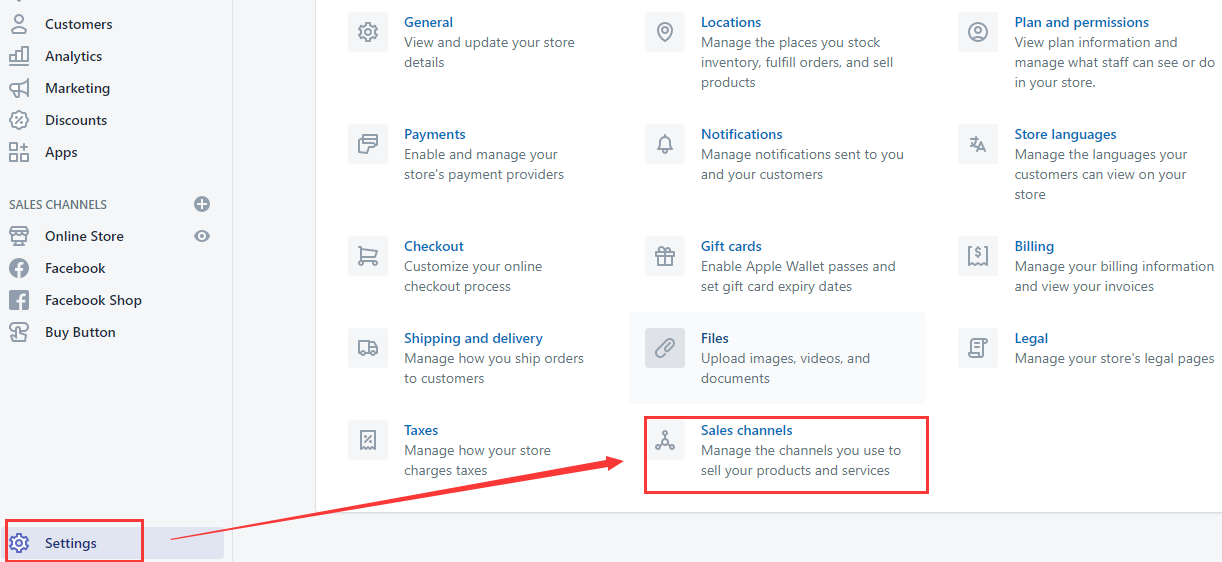The height and width of the screenshot is (562, 1222).
Task: Click the Shipping and delivery truck icon
Action: pos(368,348)
